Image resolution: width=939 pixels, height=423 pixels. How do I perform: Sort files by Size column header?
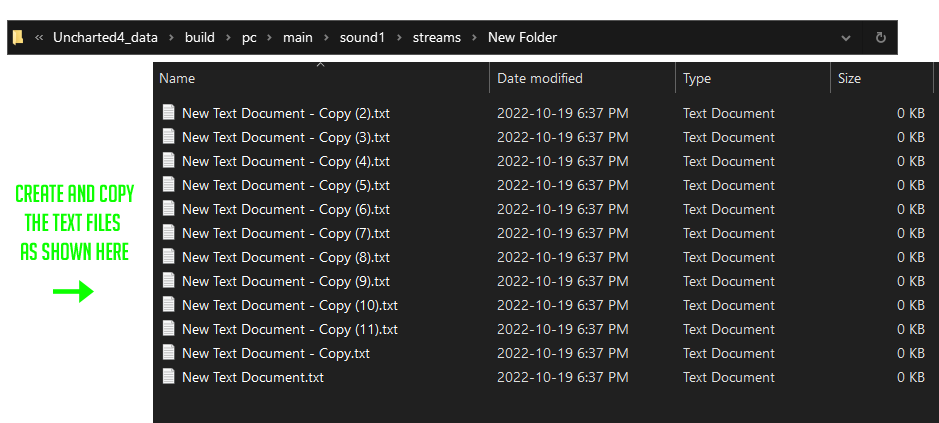[x=849, y=78]
